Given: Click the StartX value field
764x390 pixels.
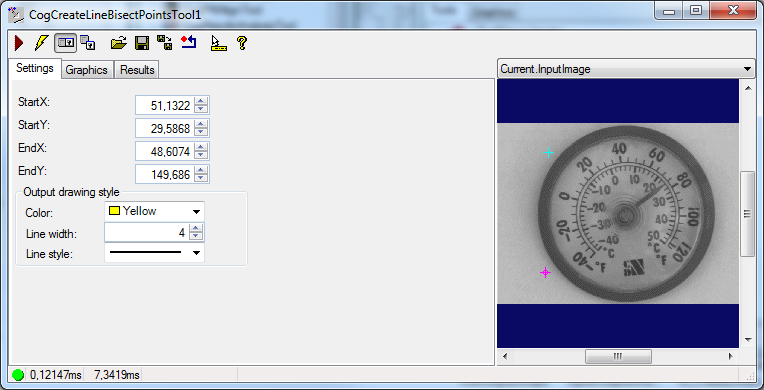Looking at the screenshot, I should pyautogui.click(x=165, y=105).
